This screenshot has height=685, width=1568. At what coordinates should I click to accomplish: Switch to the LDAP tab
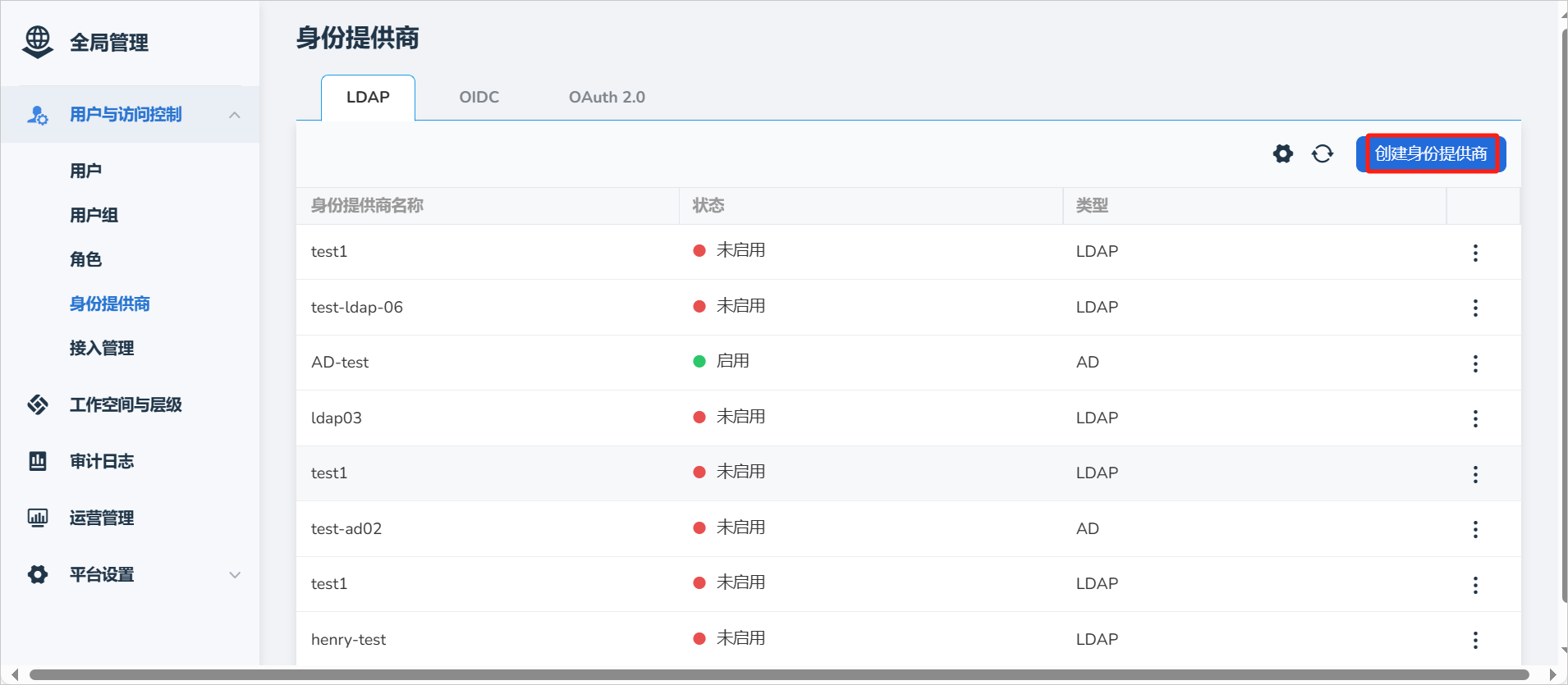[x=368, y=98]
